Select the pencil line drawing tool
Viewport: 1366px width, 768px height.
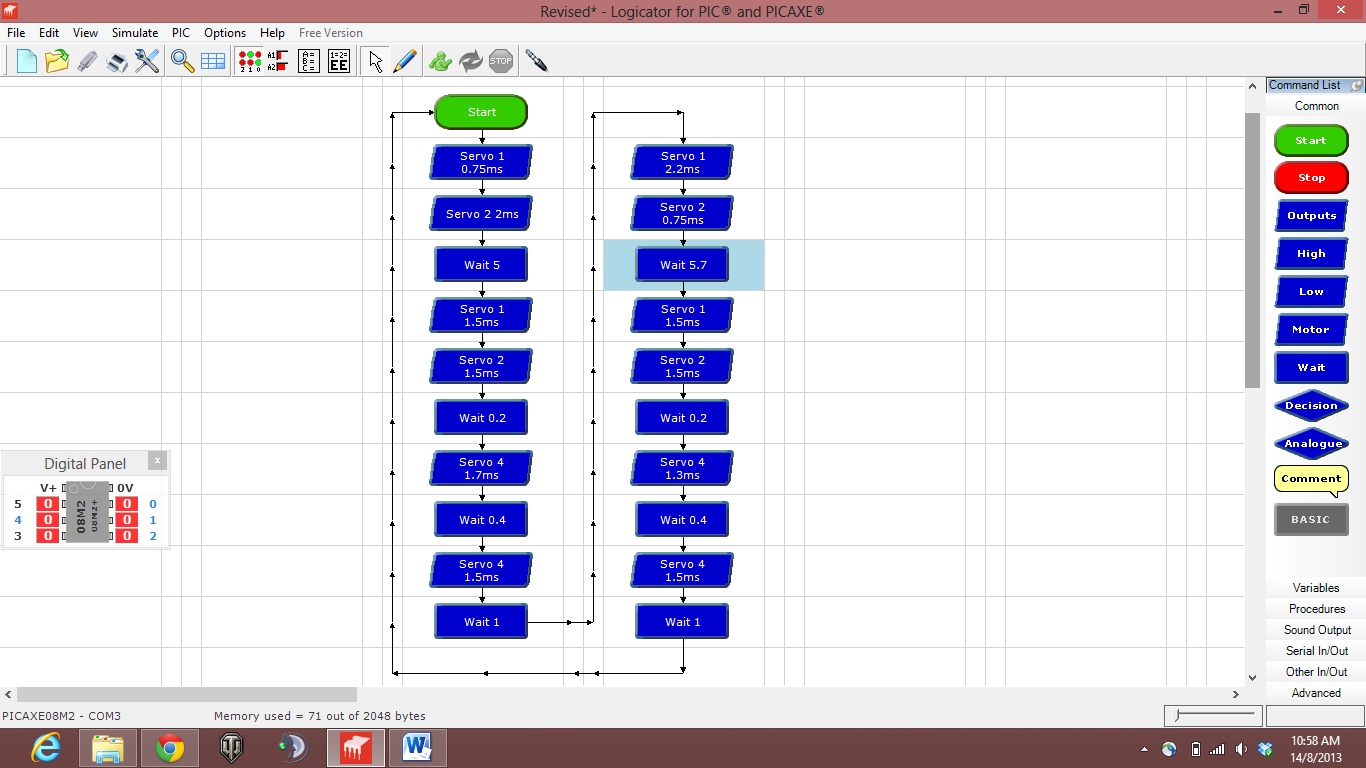click(405, 61)
